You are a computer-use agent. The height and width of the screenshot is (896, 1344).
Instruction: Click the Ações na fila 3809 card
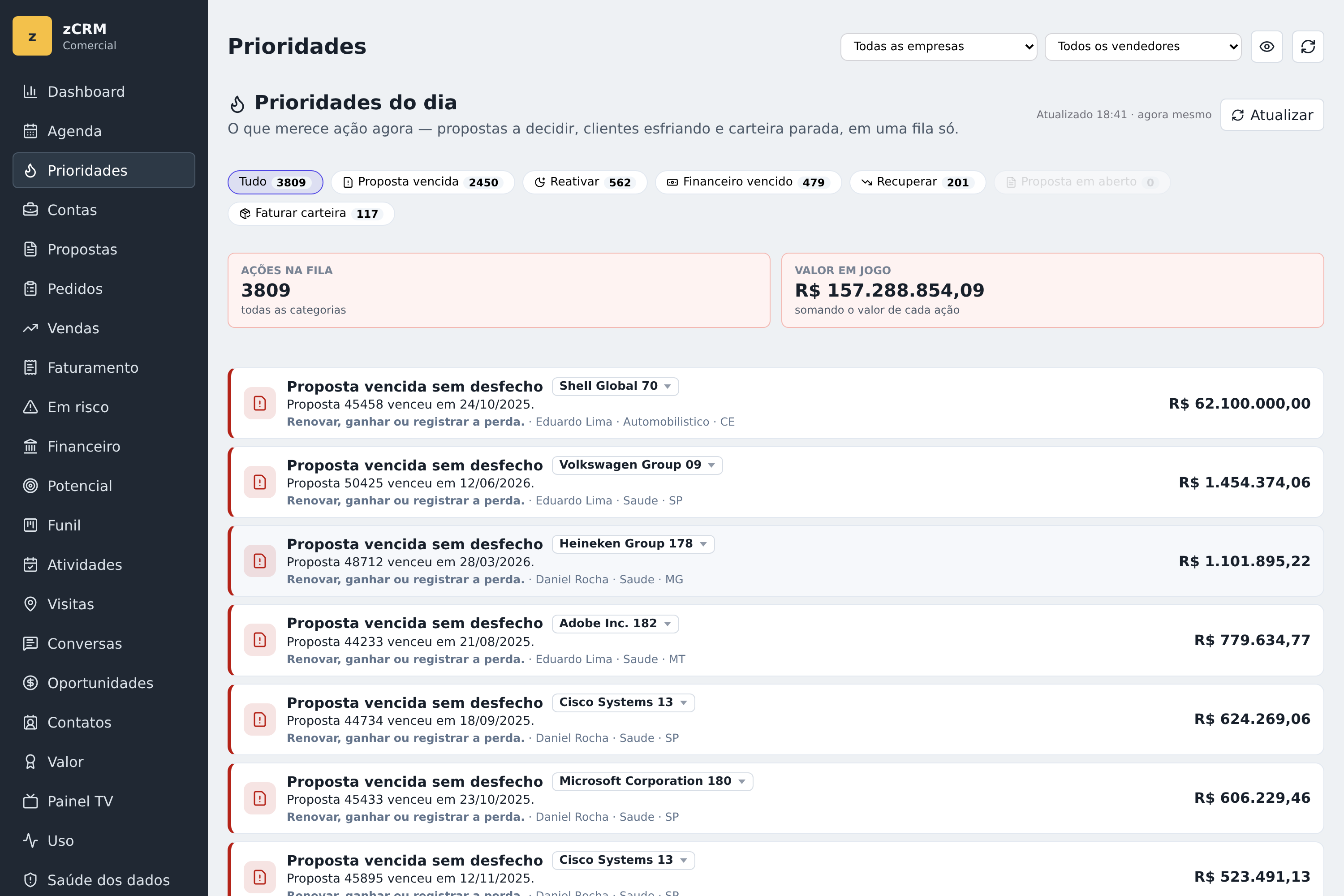coord(498,290)
